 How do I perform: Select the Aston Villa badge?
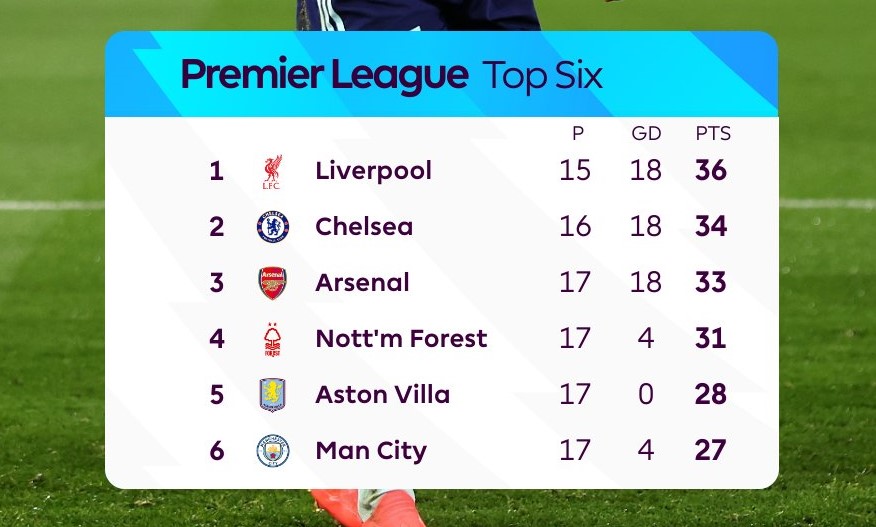[x=273, y=395]
